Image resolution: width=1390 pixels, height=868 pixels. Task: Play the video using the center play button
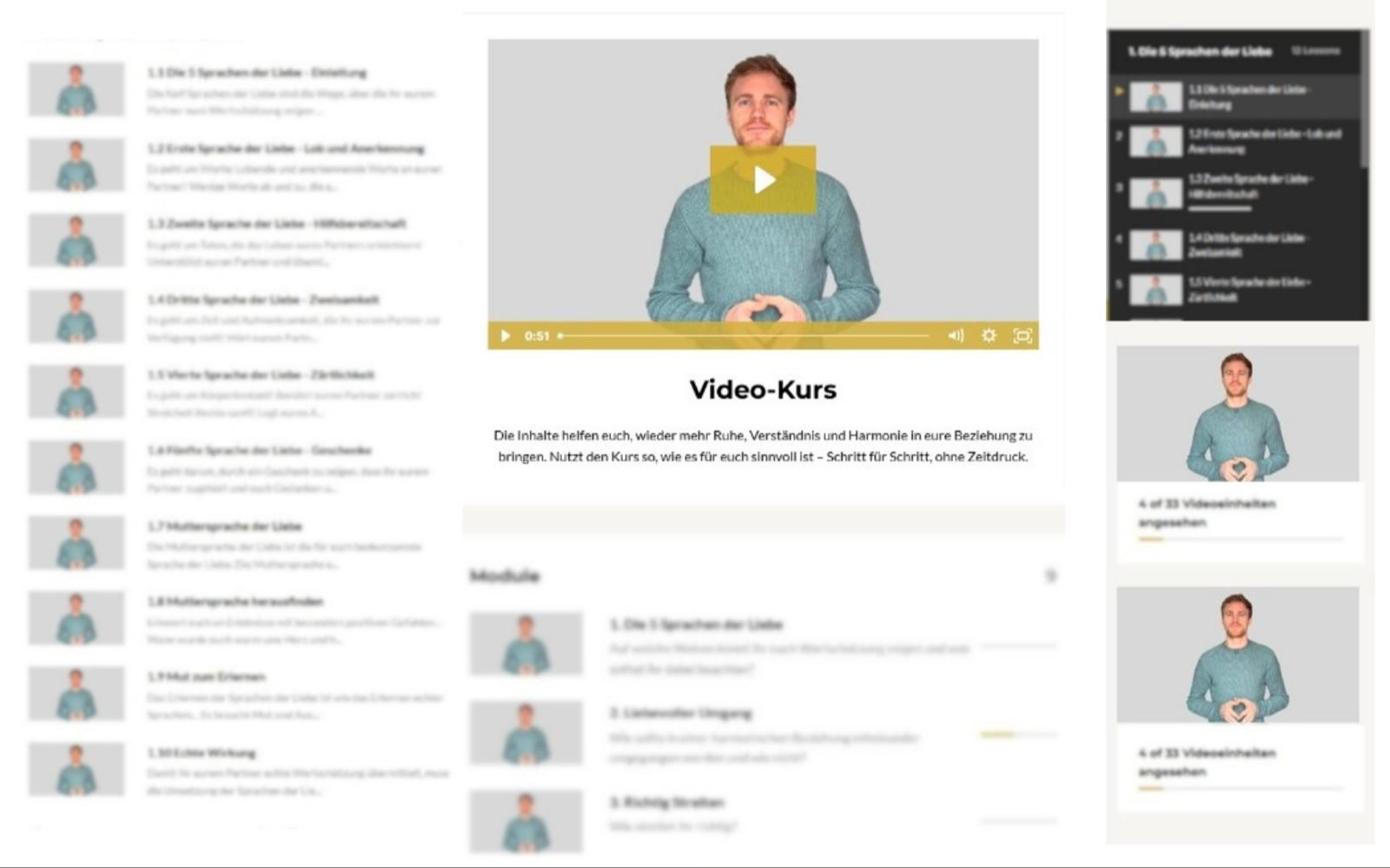point(763,180)
